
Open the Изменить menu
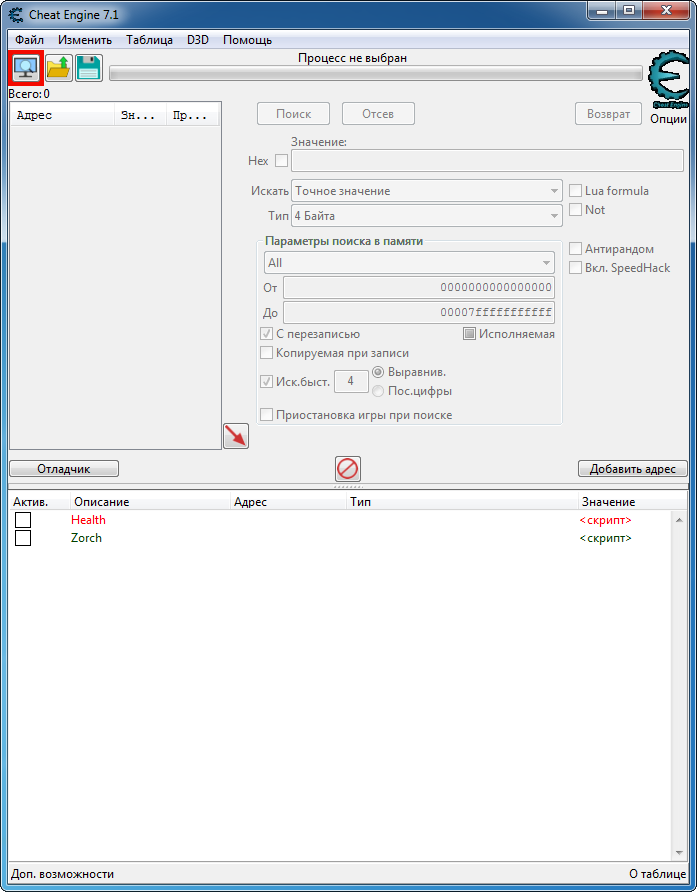pyautogui.click(x=85, y=40)
